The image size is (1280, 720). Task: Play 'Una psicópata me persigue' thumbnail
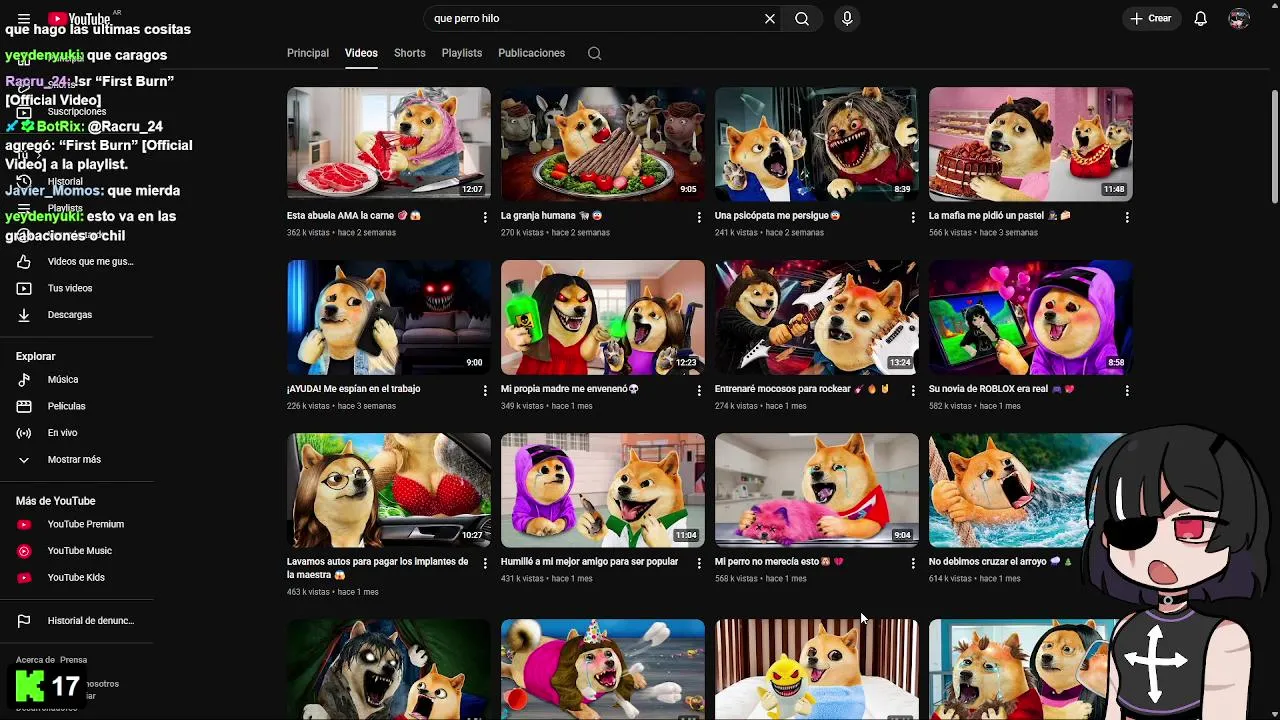coord(817,144)
